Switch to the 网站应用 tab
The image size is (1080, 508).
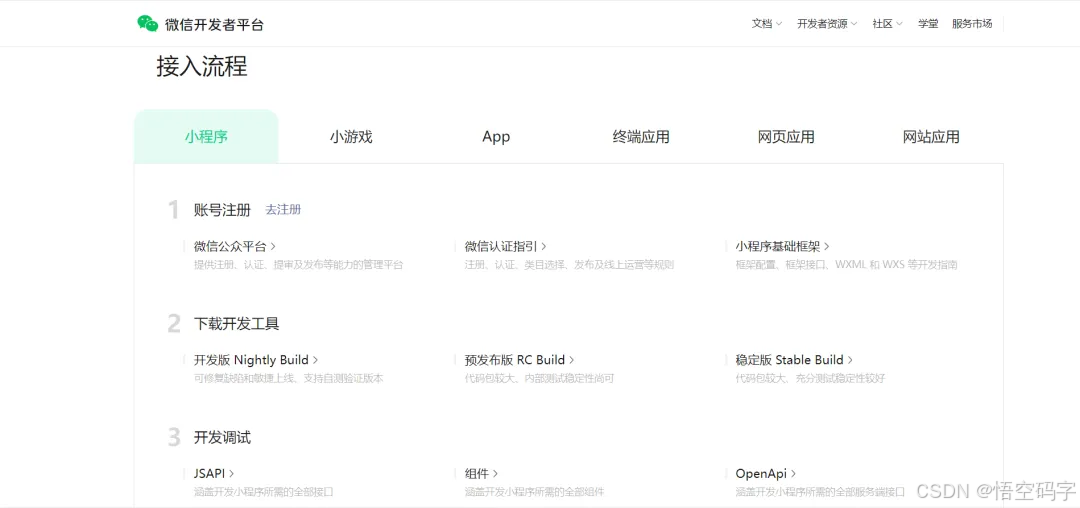click(x=931, y=136)
